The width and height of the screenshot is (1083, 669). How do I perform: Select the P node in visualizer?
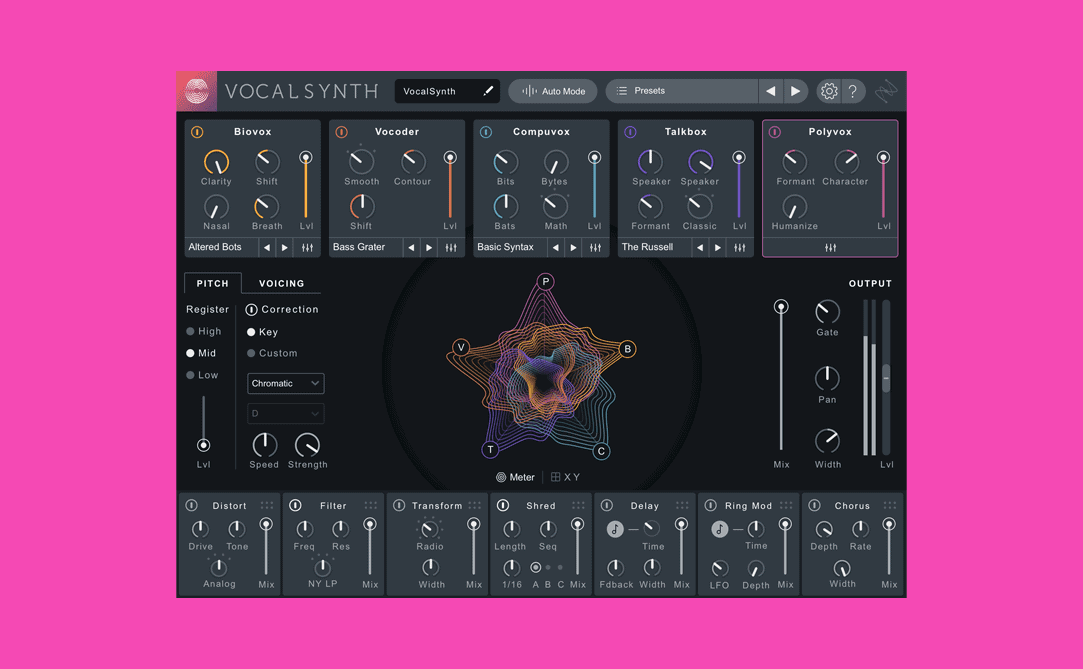[x=546, y=282]
